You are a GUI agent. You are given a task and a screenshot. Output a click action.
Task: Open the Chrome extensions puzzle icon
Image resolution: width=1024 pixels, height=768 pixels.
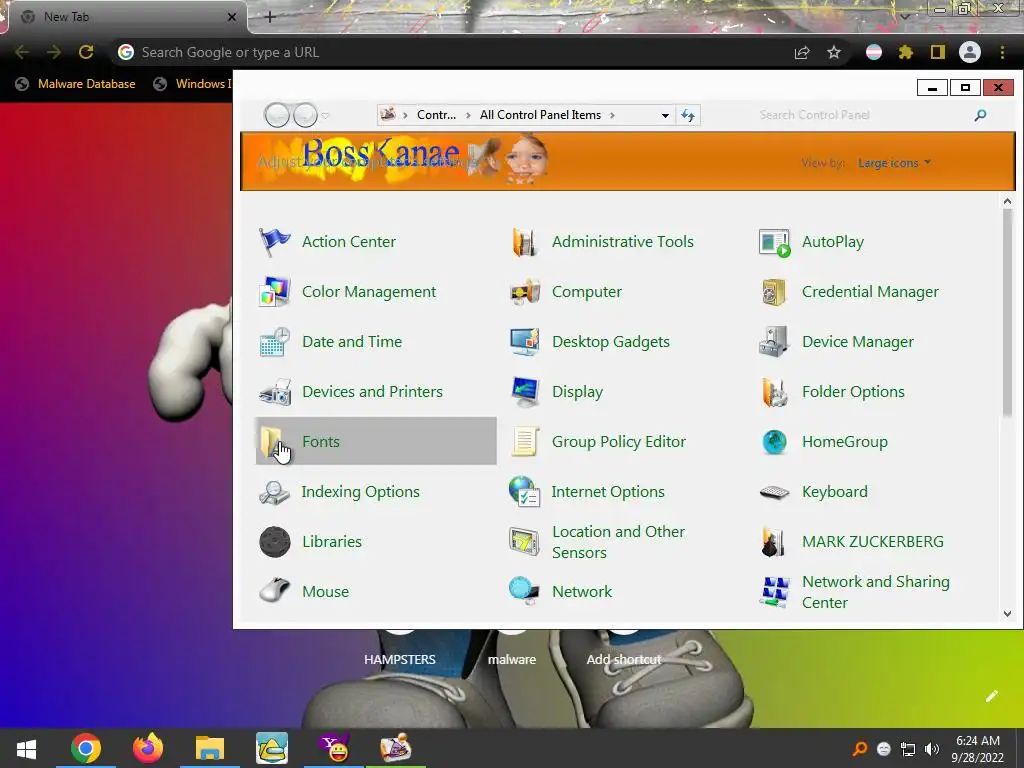[x=905, y=52]
